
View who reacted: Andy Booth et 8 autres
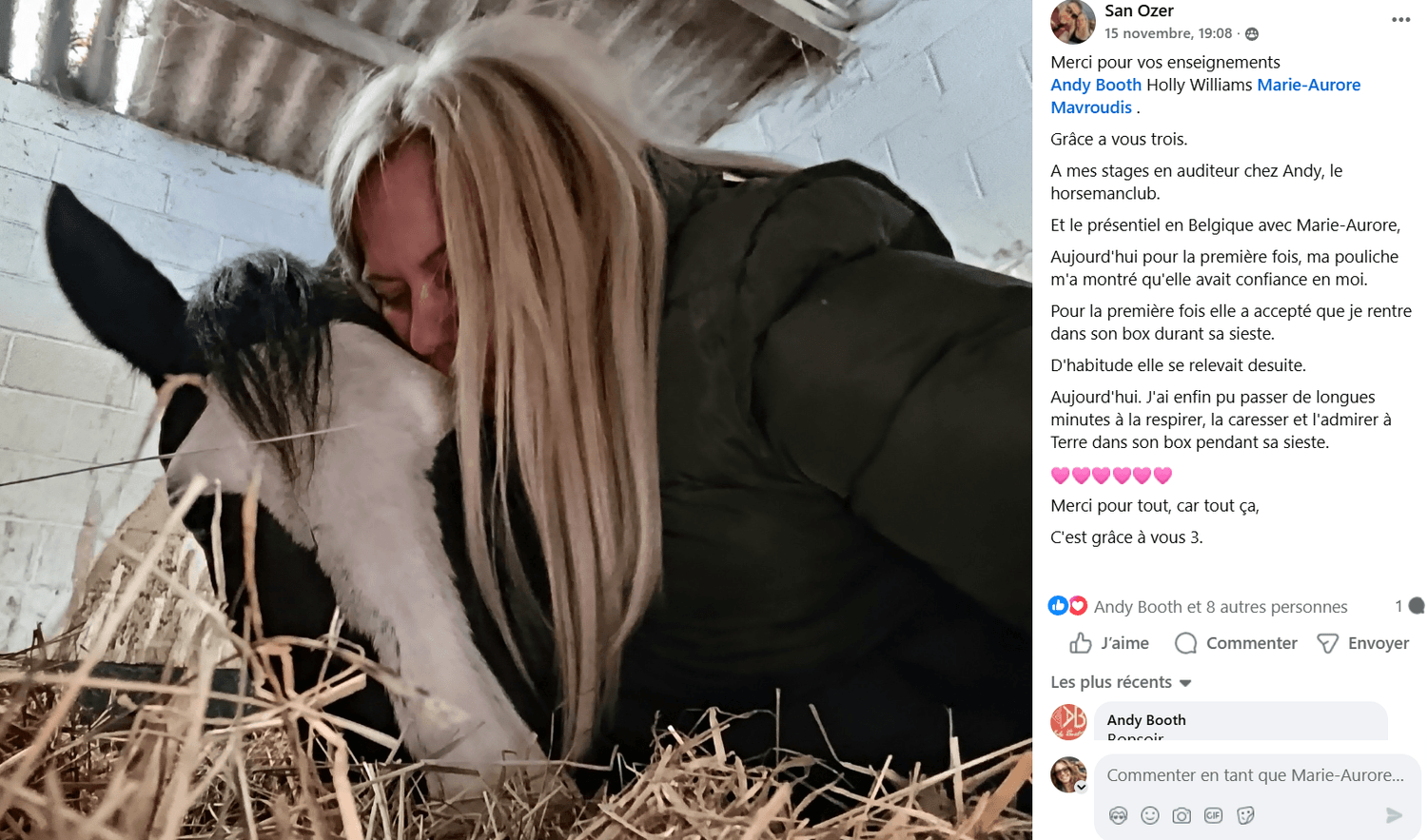[1221, 607]
